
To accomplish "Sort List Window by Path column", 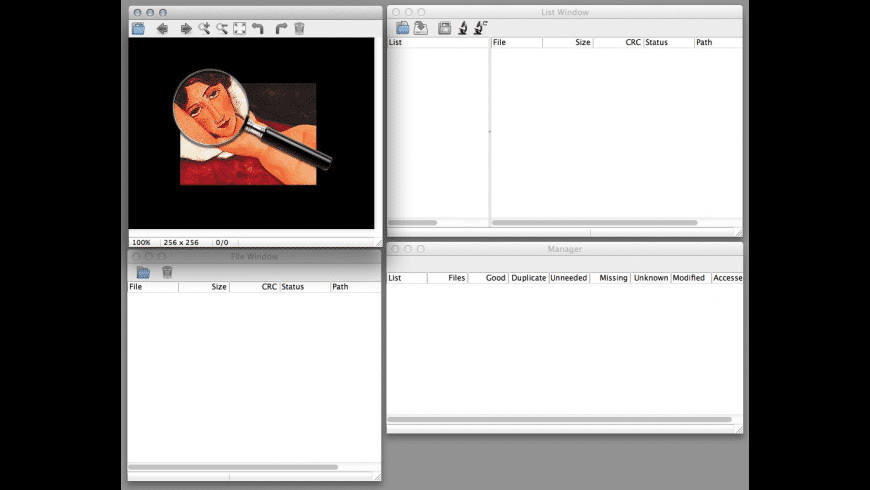I will pyautogui.click(x=719, y=42).
